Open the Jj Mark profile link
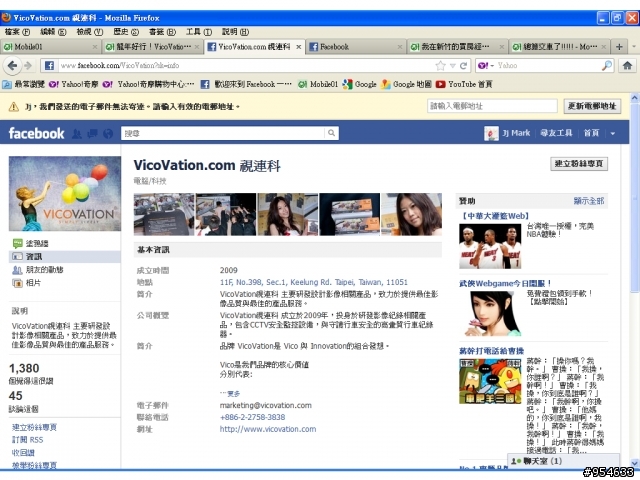The image size is (640, 480). coord(516,133)
